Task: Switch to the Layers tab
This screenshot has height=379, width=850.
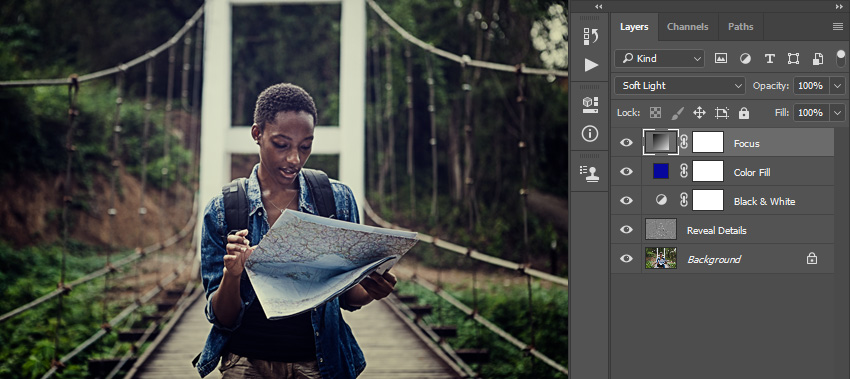Action: coord(634,27)
